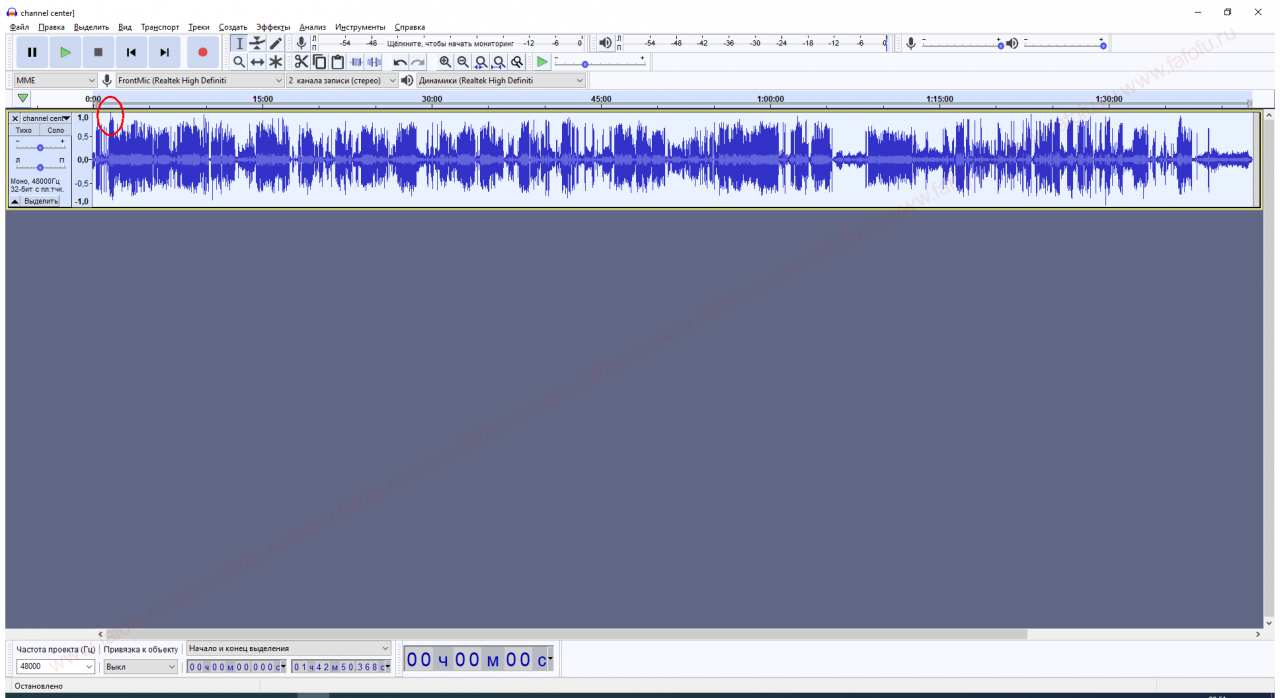The image size is (1280, 698).
Task: Open the Файл menu
Action: 19,27
